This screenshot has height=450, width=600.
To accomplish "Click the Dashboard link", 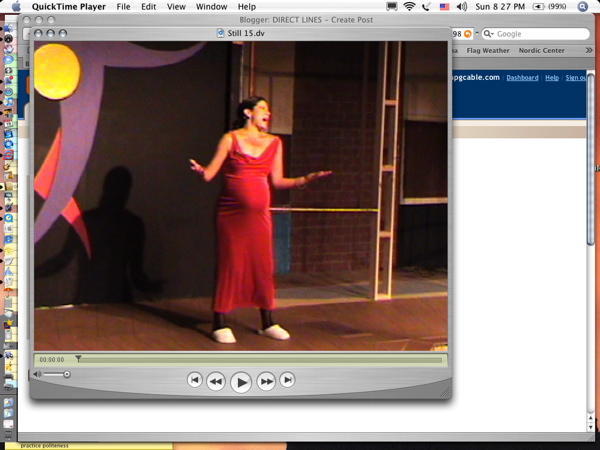I will pyautogui.click(x=521, y=78).
